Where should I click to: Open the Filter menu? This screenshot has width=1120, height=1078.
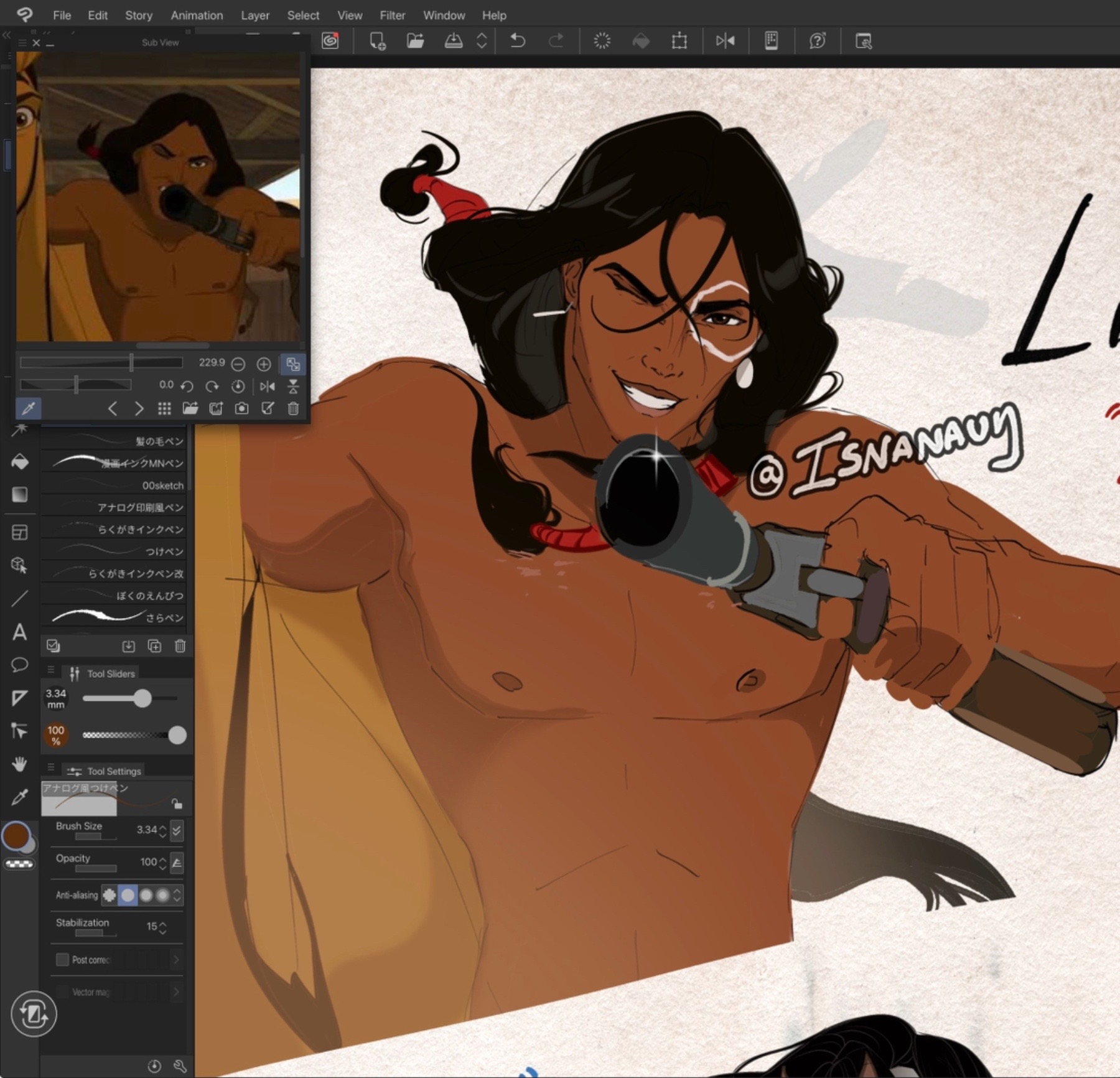point(392,15)
